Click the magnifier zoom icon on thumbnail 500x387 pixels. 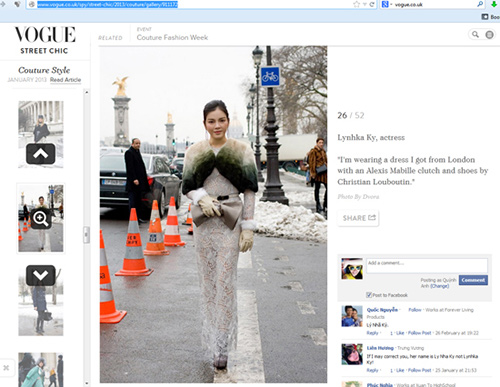pos(41,219)
